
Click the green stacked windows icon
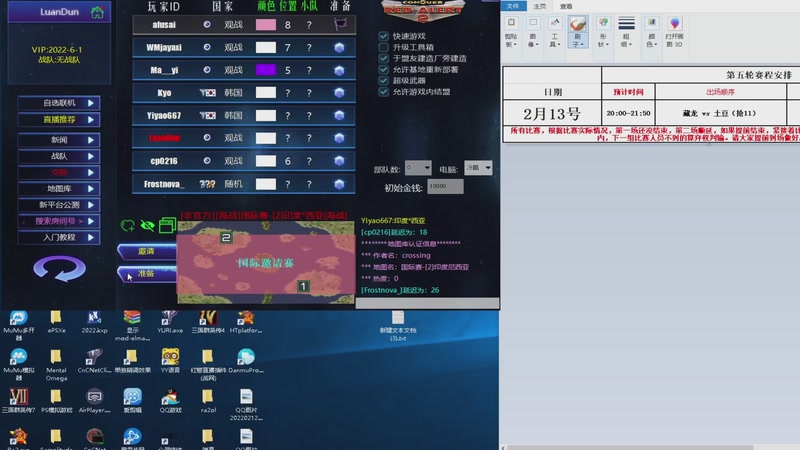tap(167, 225)
